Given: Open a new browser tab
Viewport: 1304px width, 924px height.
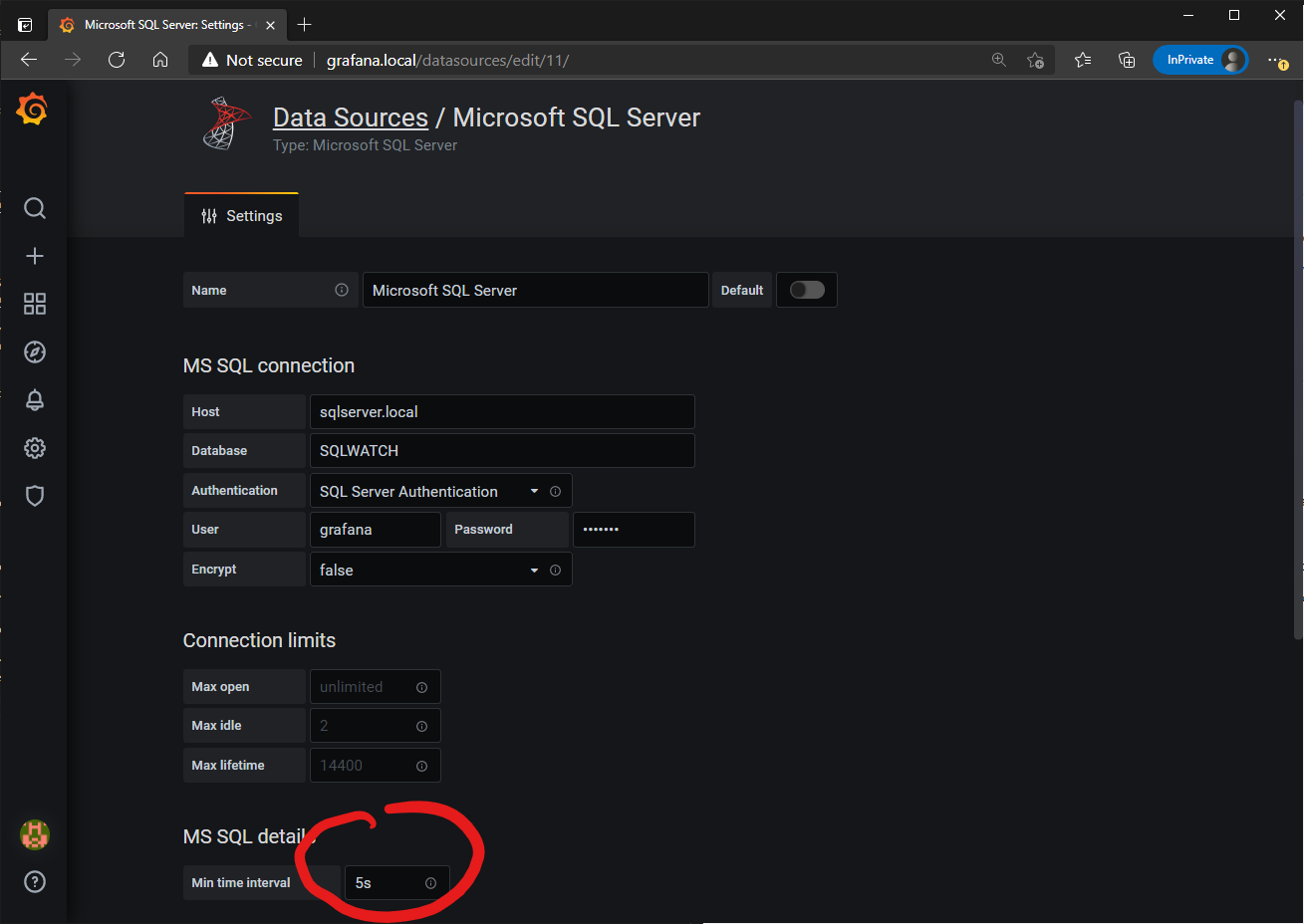Looking at the screenshot, I should point(305,25).
